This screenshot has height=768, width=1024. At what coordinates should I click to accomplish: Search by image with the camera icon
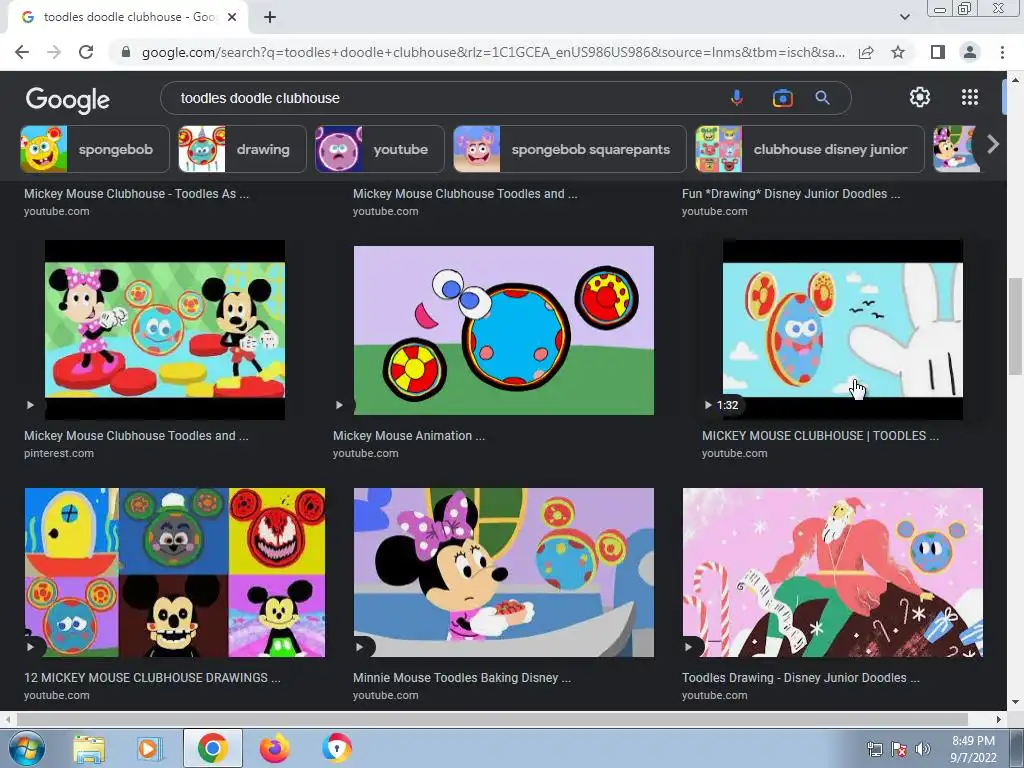782,98
